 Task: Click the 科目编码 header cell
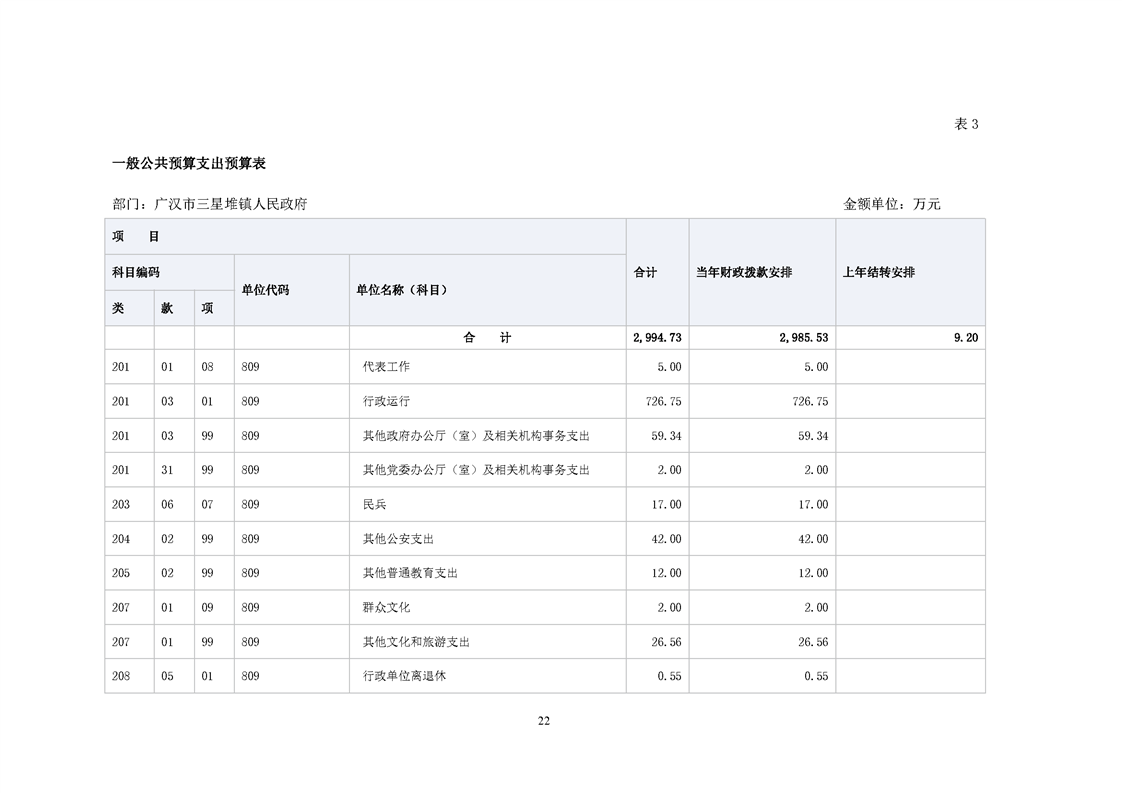(170, 273)
